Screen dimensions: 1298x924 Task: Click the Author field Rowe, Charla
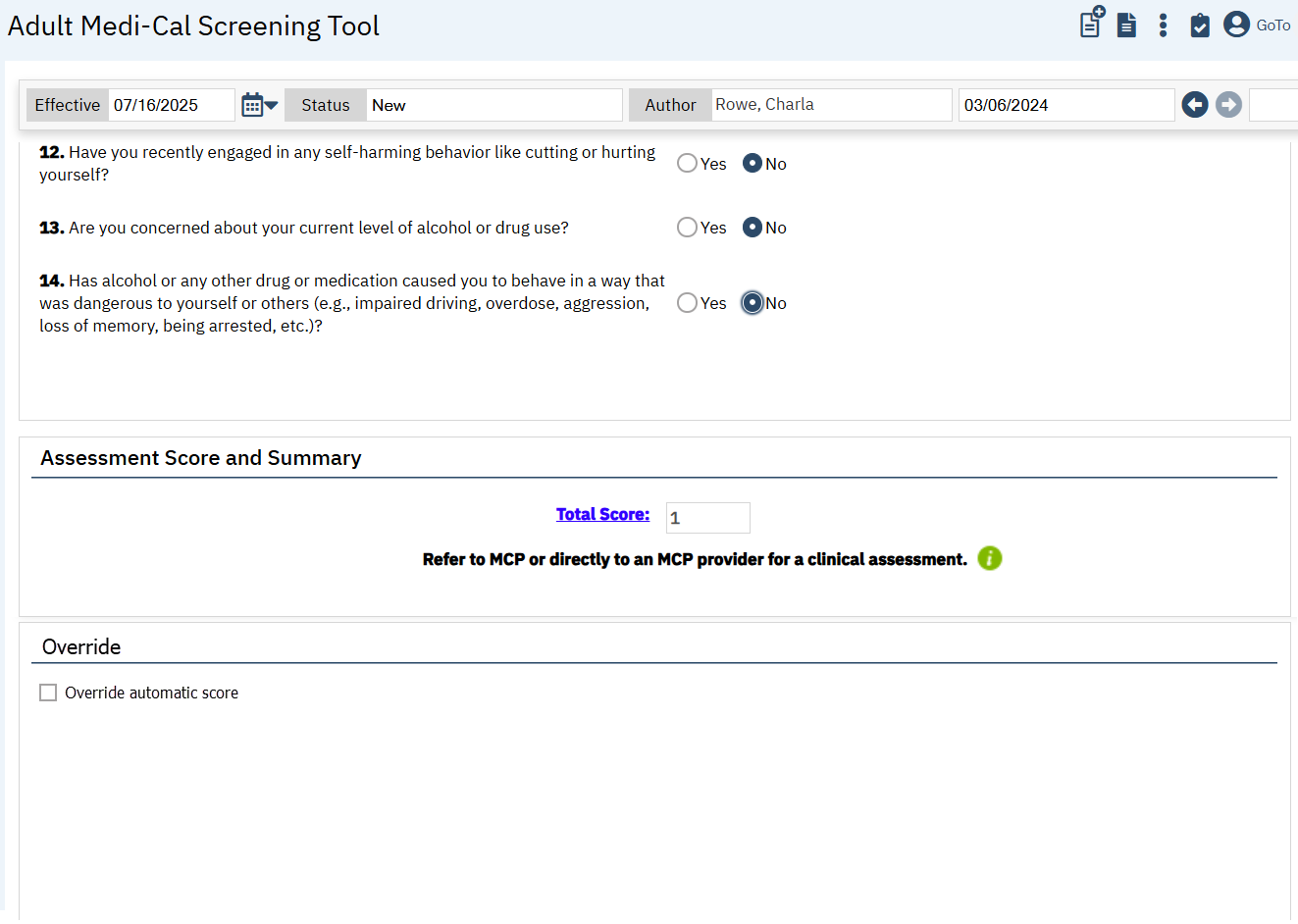pyautogui.click(x=830, y=105)
